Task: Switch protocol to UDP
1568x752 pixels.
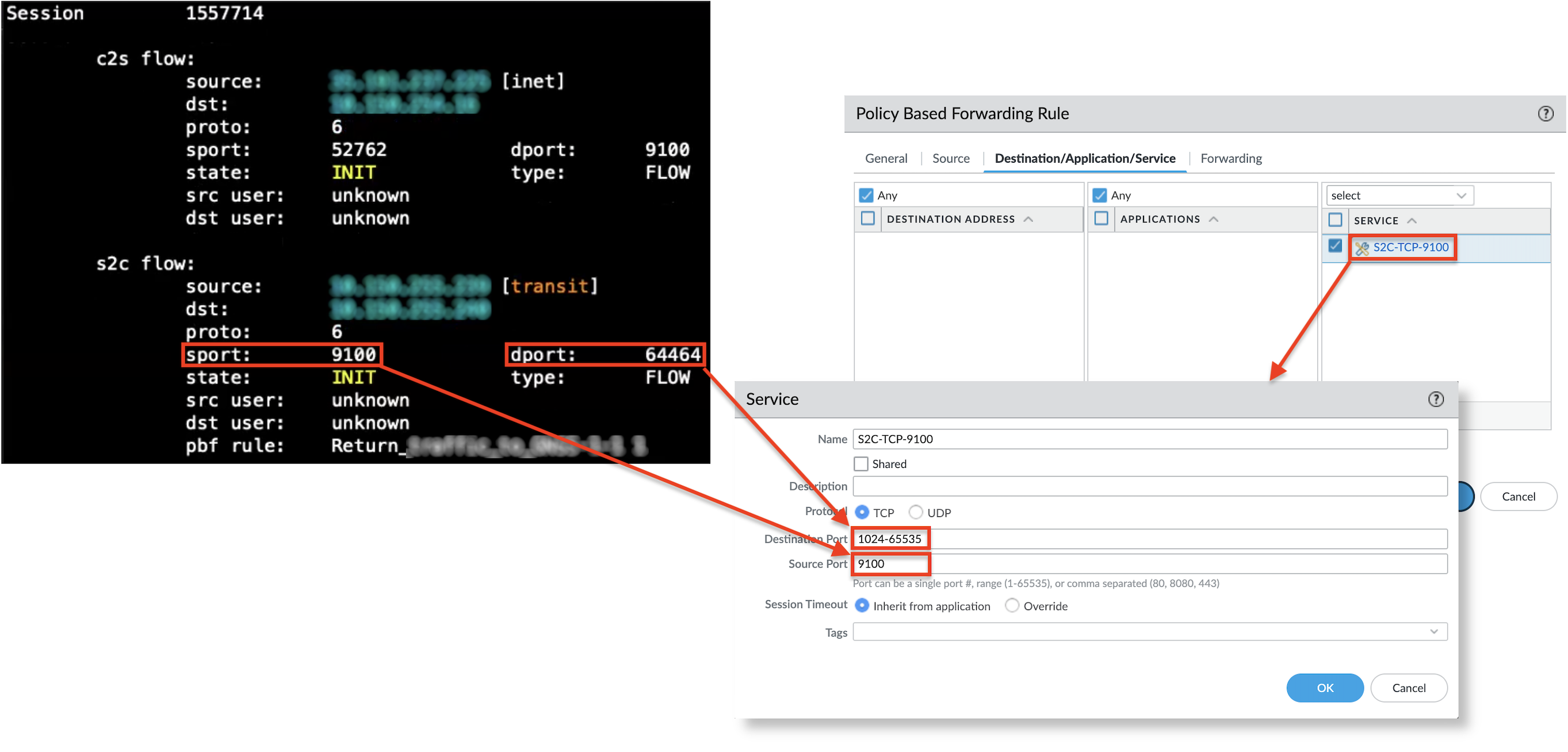Action: pos(916,512)
